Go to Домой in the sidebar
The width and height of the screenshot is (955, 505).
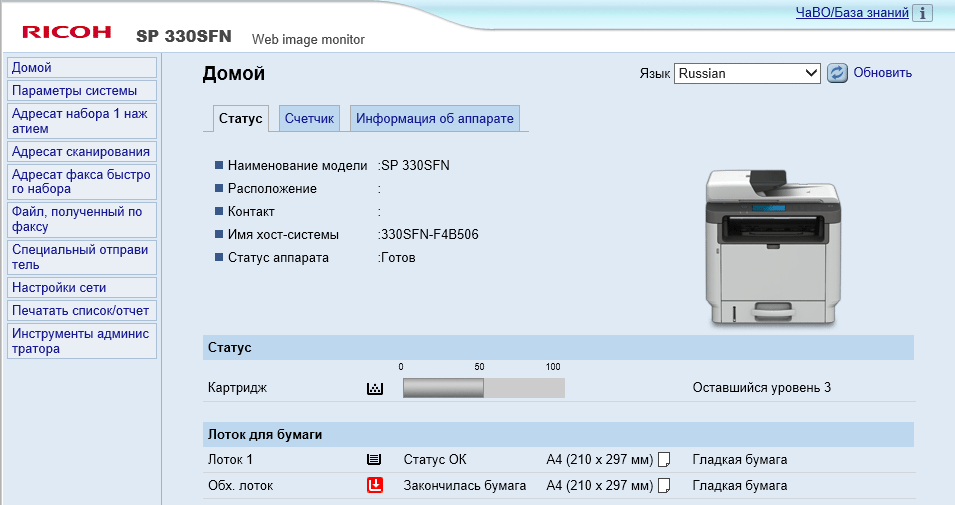click(82, 68)
